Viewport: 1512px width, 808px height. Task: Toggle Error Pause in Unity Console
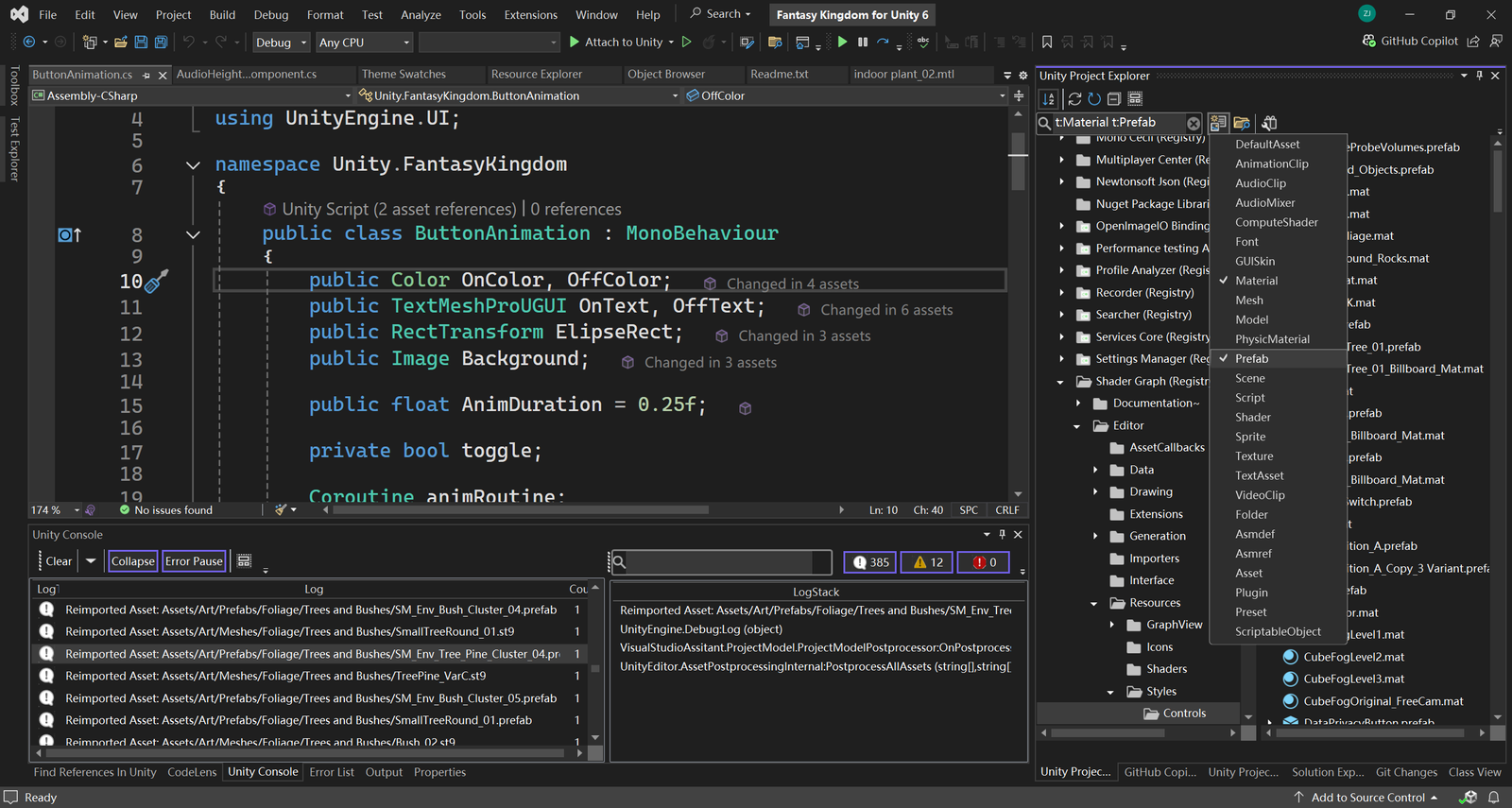[194, 561]
